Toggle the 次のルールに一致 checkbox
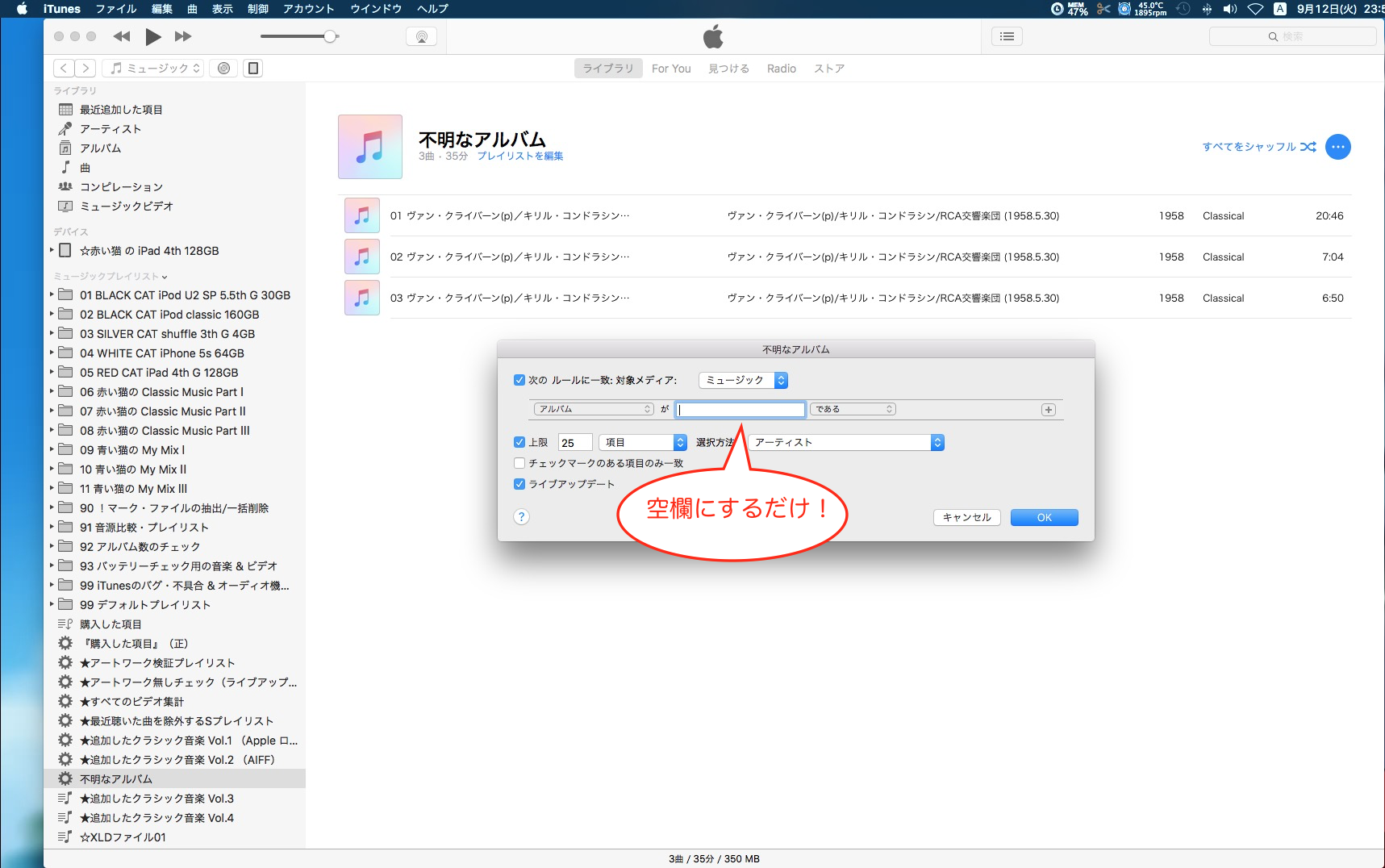Image resolution: width=1385 pixels, height=868 pixels. tap(519, 380)
